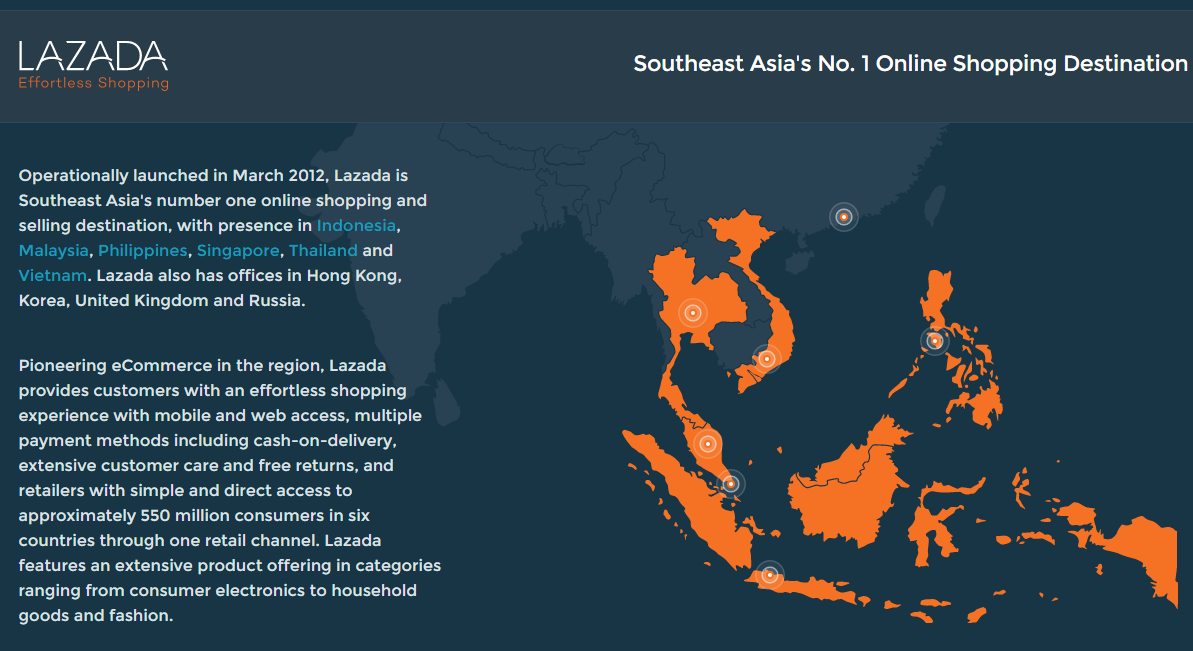1193x651 pixels.
Task: Open the Indonesia link
Action: coord(356,226)
